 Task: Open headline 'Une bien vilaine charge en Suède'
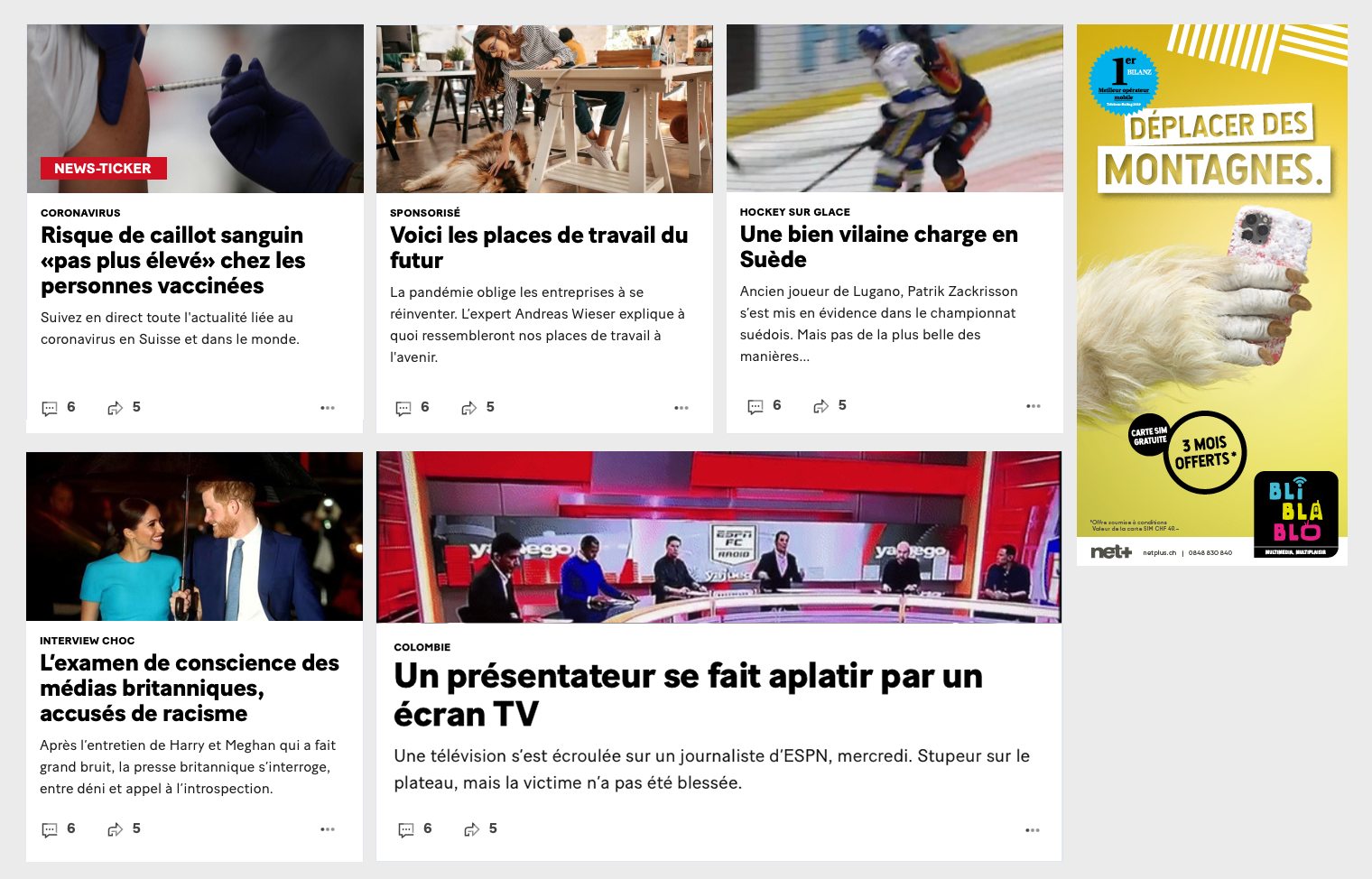[x=878, y=246]
